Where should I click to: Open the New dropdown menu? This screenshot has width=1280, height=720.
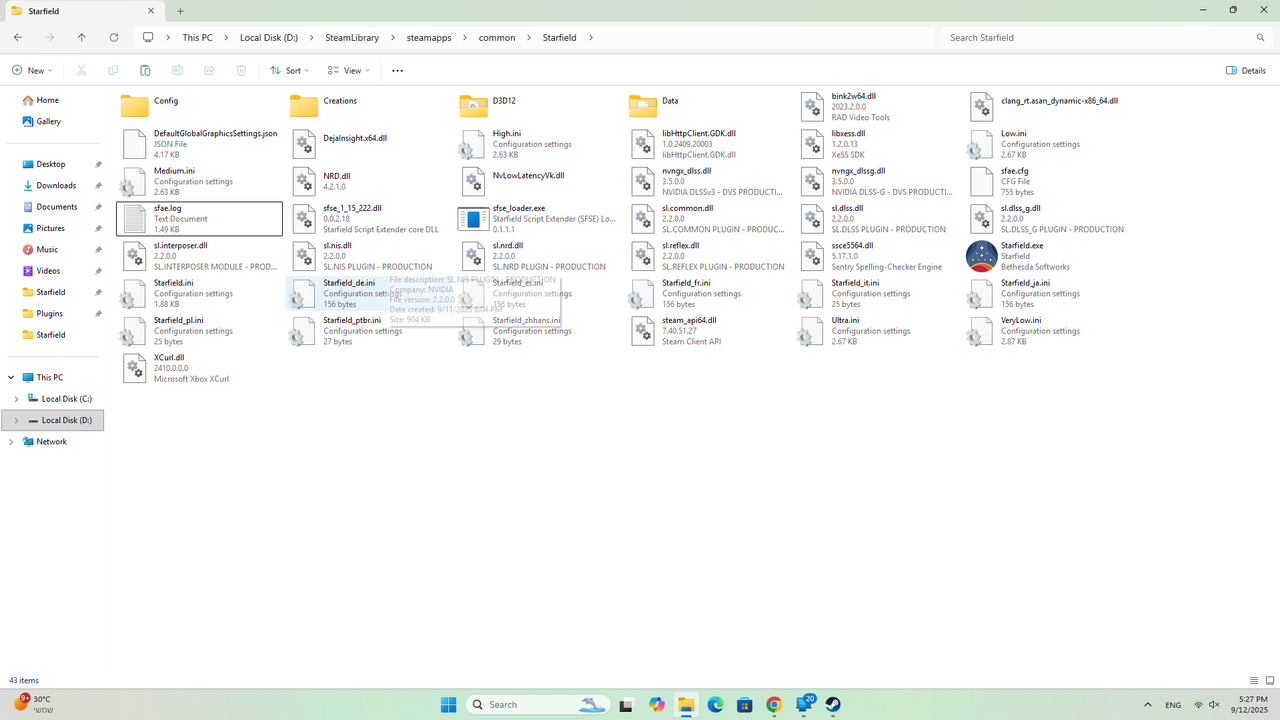click(32, 70)
